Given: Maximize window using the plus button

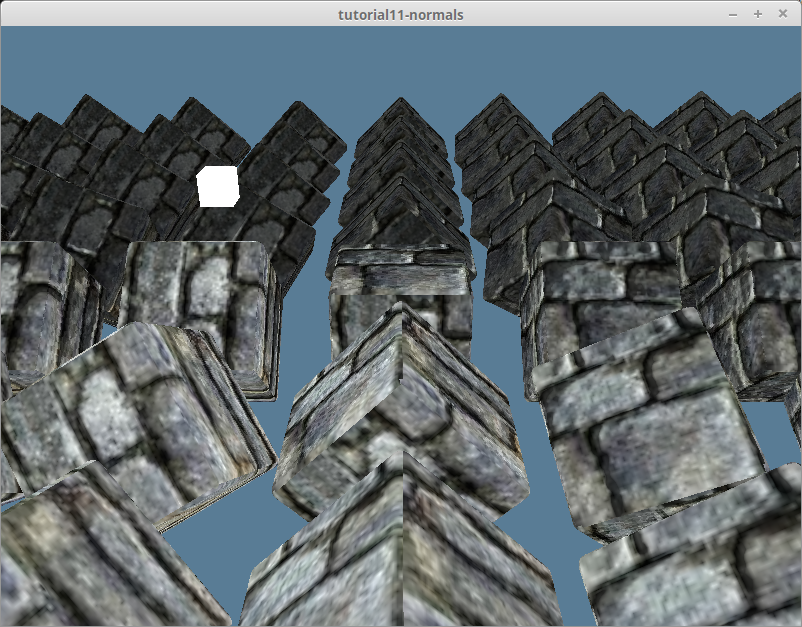Looking at the screenshot, I should point(758,14).
